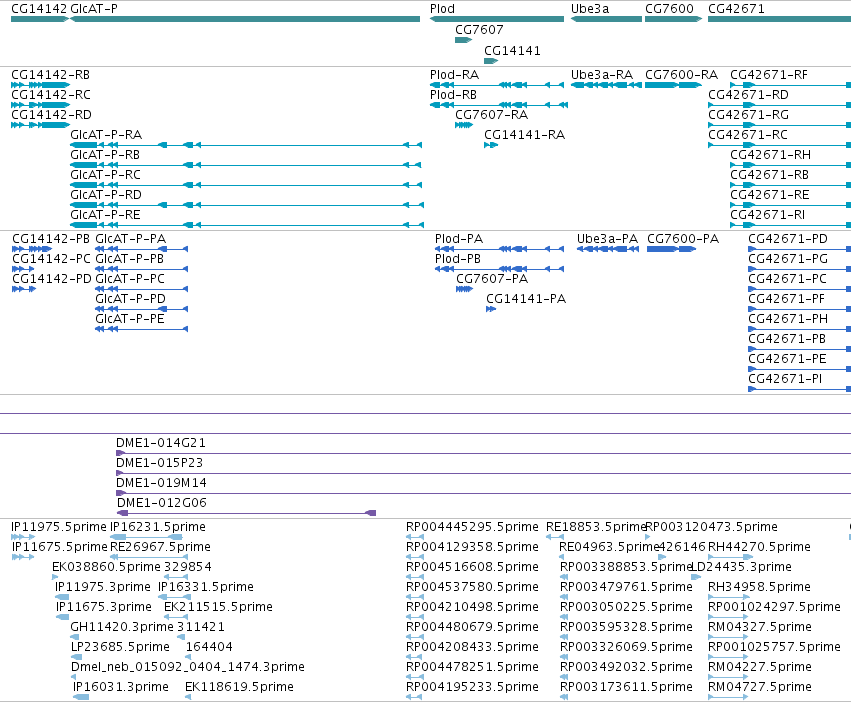Click the DME1-019M14 clone label
851x702 pixels.
pos(161,483)
